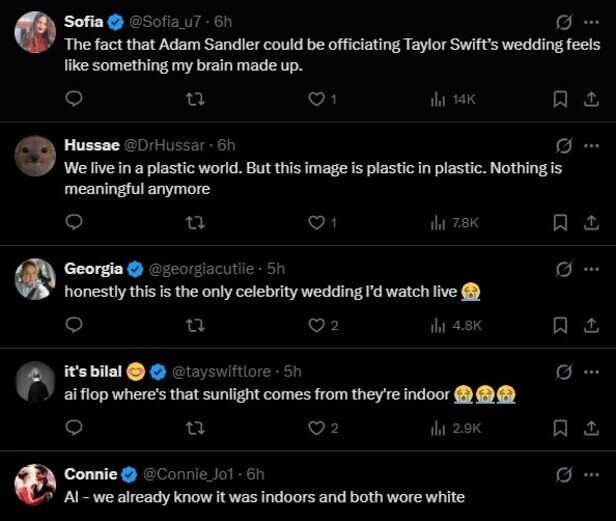Like it's bilal's ai flop tweet

click(323, 428)
